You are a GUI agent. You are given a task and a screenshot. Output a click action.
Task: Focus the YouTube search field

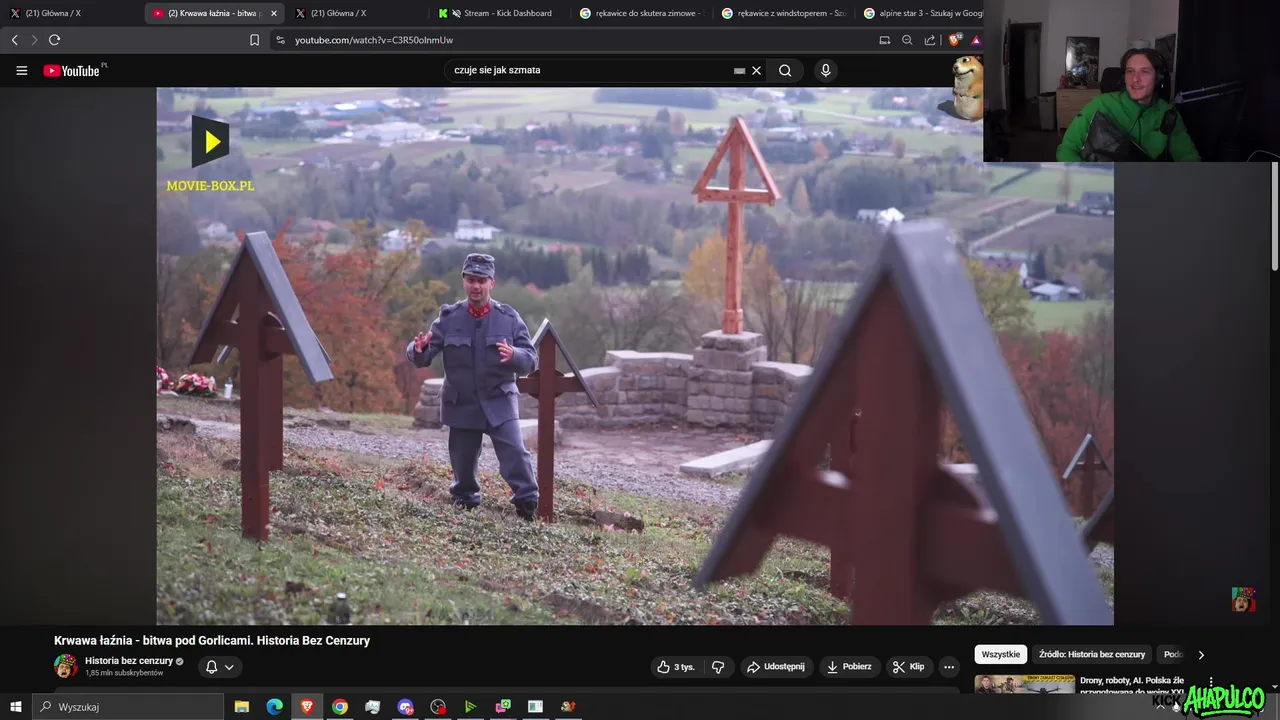coord(590,70)
